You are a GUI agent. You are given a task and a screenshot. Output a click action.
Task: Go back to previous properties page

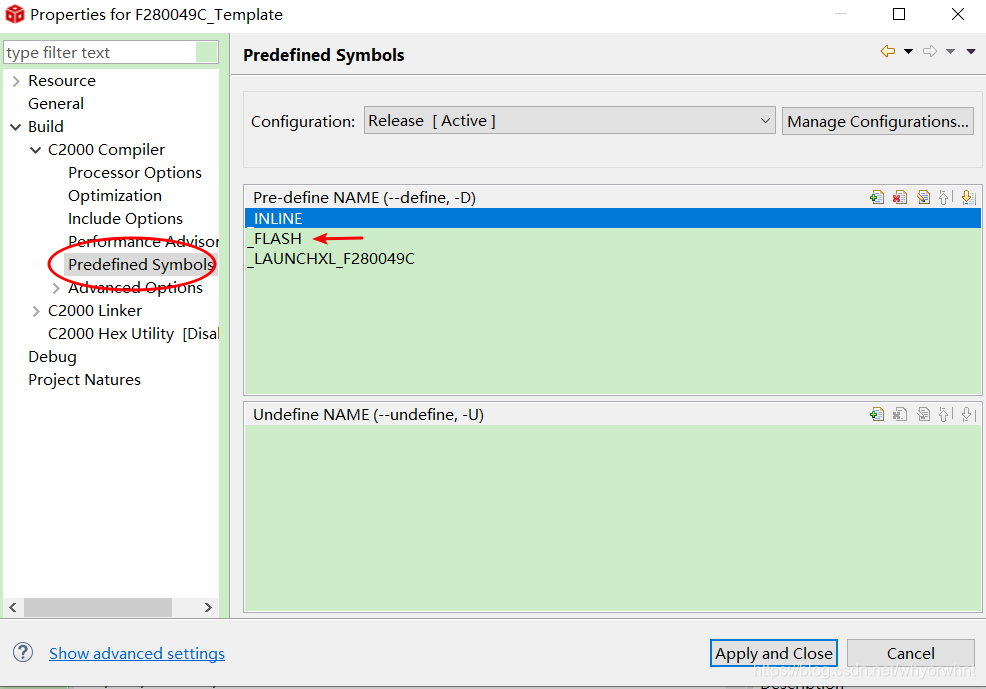(x=888, y=52)
